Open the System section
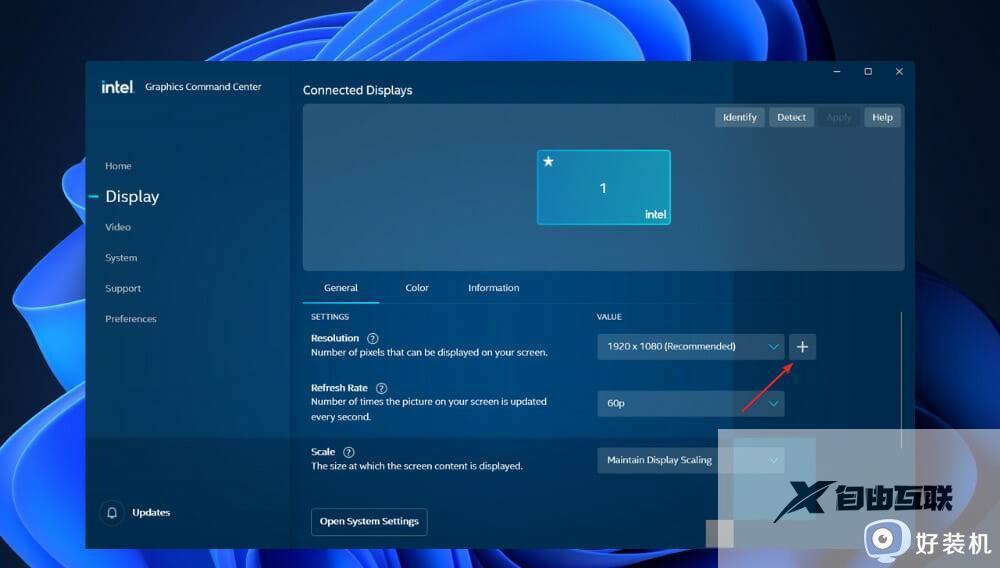Screen dimensions: 1000x568 click(121, 258)
